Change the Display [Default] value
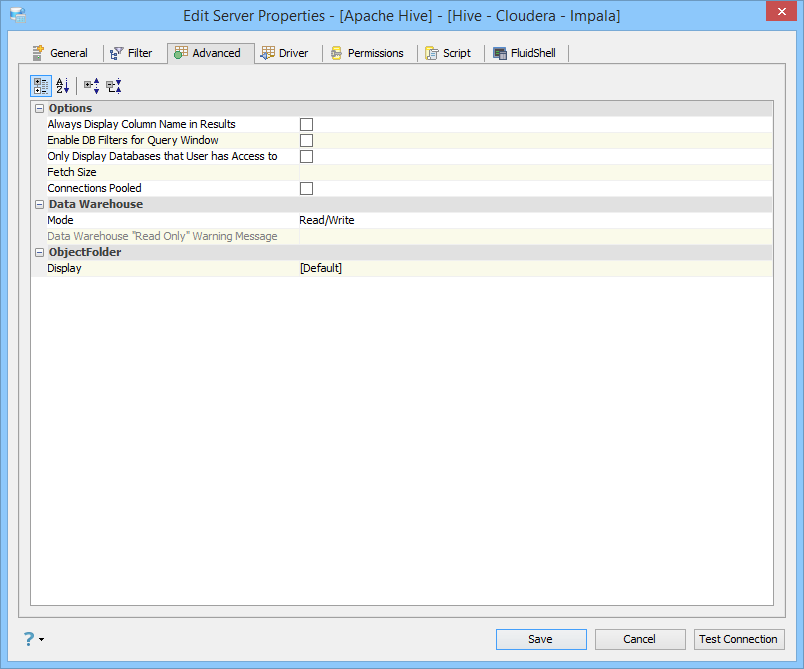 (x=535, y=268)
